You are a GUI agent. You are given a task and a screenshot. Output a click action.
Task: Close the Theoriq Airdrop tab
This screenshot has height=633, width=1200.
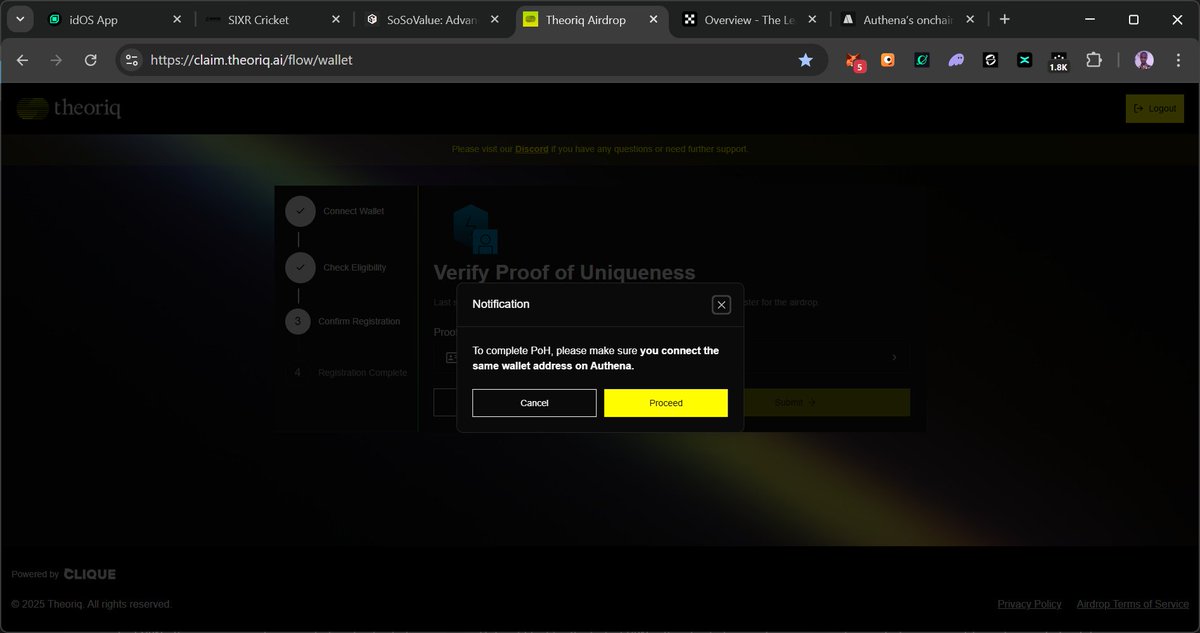tap(654, 19)
